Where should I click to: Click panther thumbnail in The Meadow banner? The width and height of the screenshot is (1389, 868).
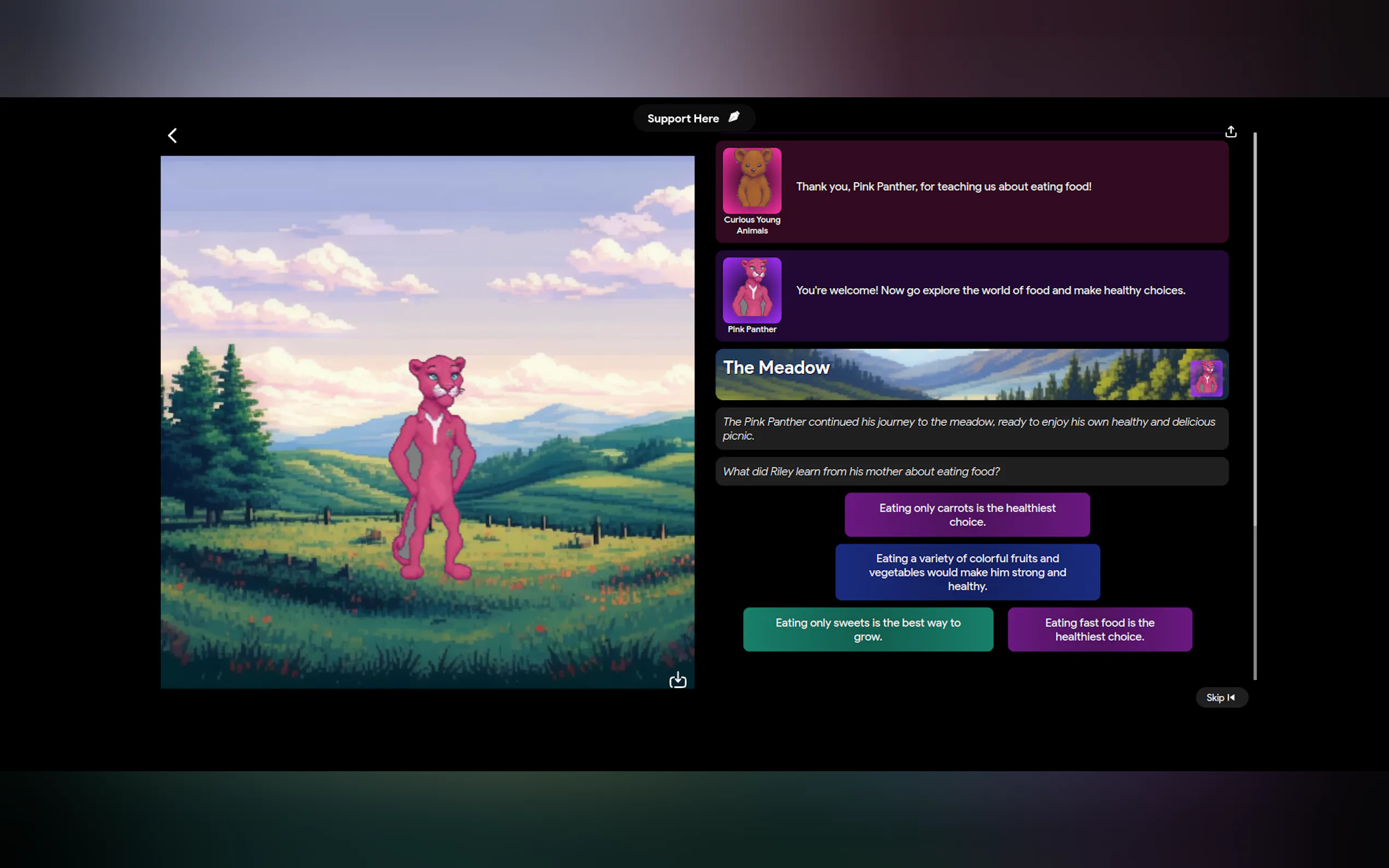(x=1206, y=378)
